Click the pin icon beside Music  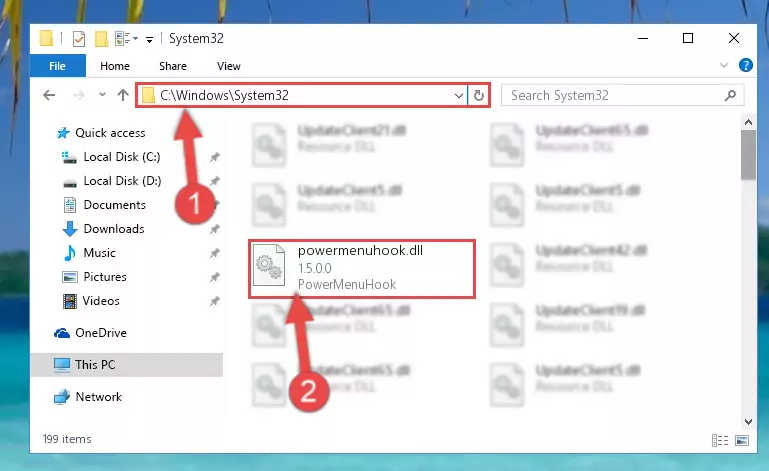coord(214,254)
